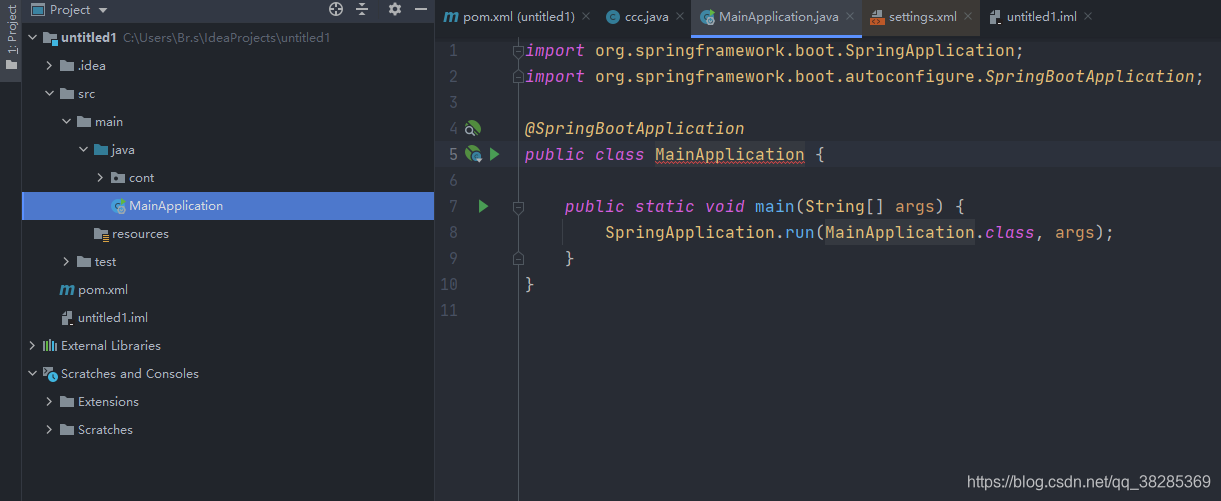The width and height of the screenshot is (1221, 501).
Task: Click the Spring gutter icon on line 5
Action: [x=474, y=155]
